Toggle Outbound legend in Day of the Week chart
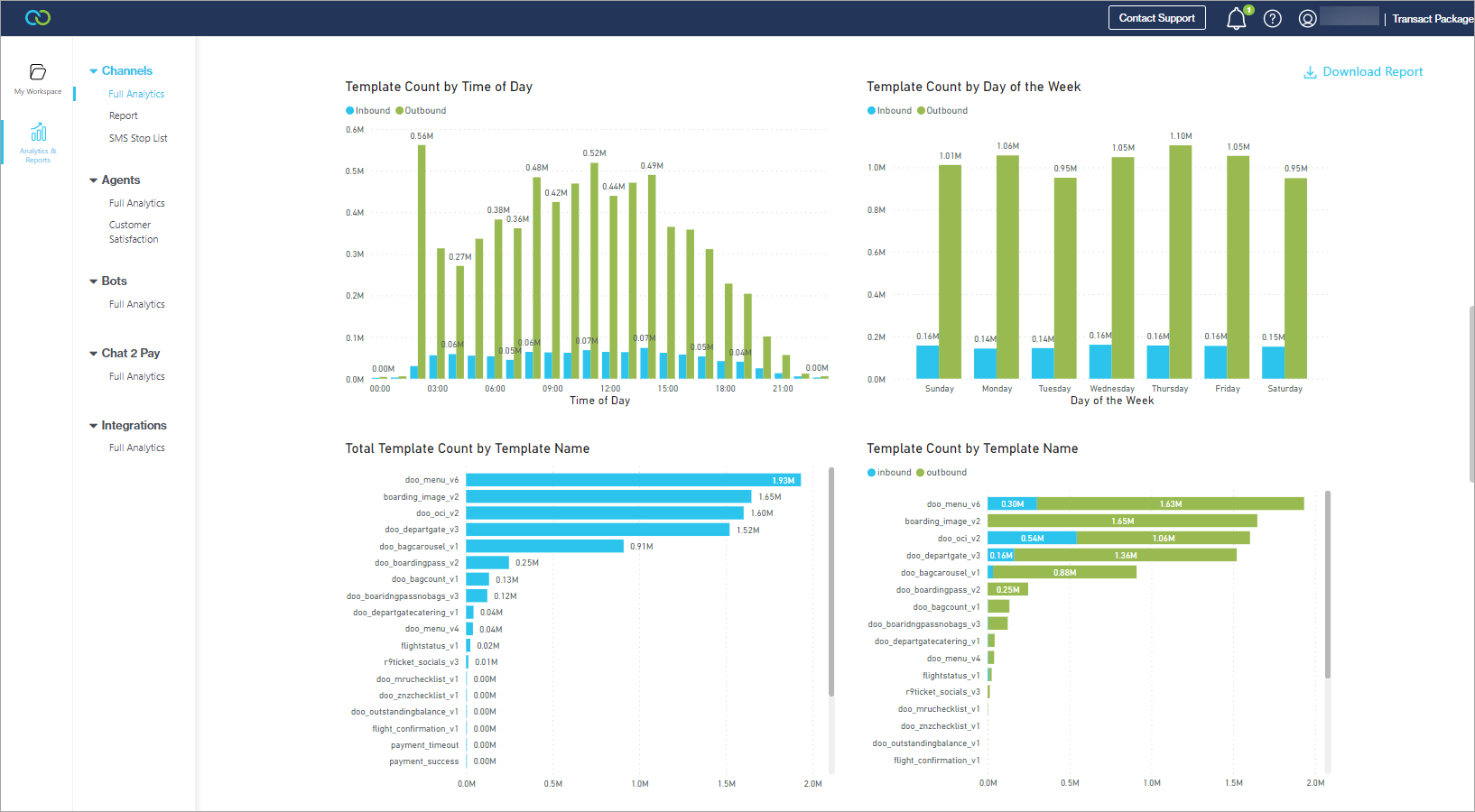This screenshot has height=812, width=1475. pos(942,111)
